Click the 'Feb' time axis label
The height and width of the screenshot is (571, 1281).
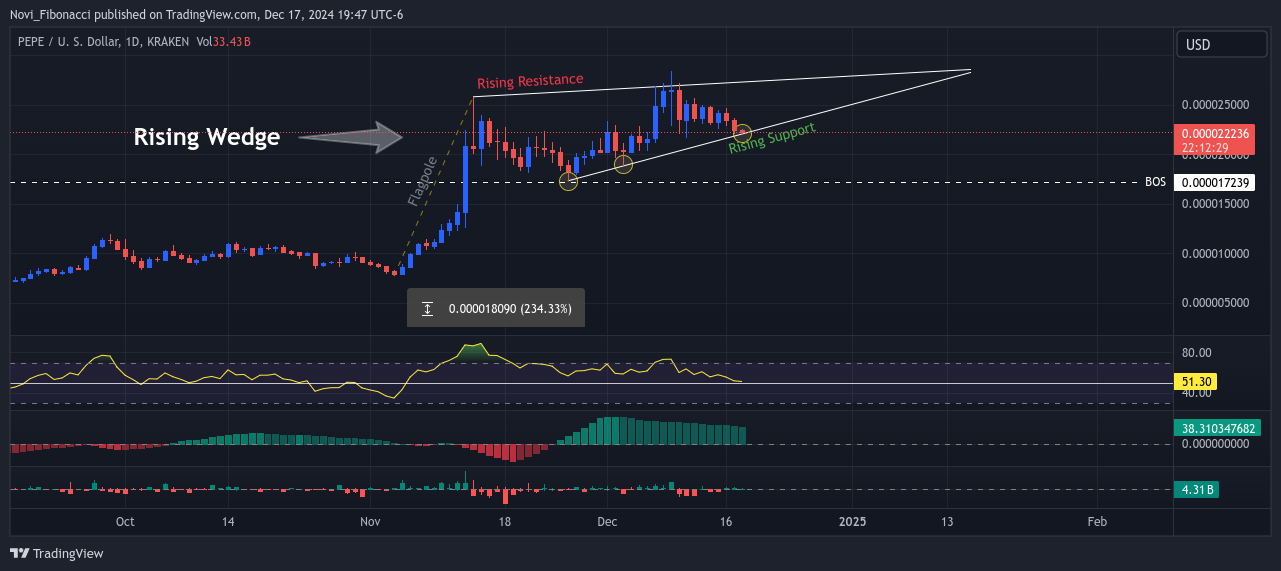[1097, 522]
